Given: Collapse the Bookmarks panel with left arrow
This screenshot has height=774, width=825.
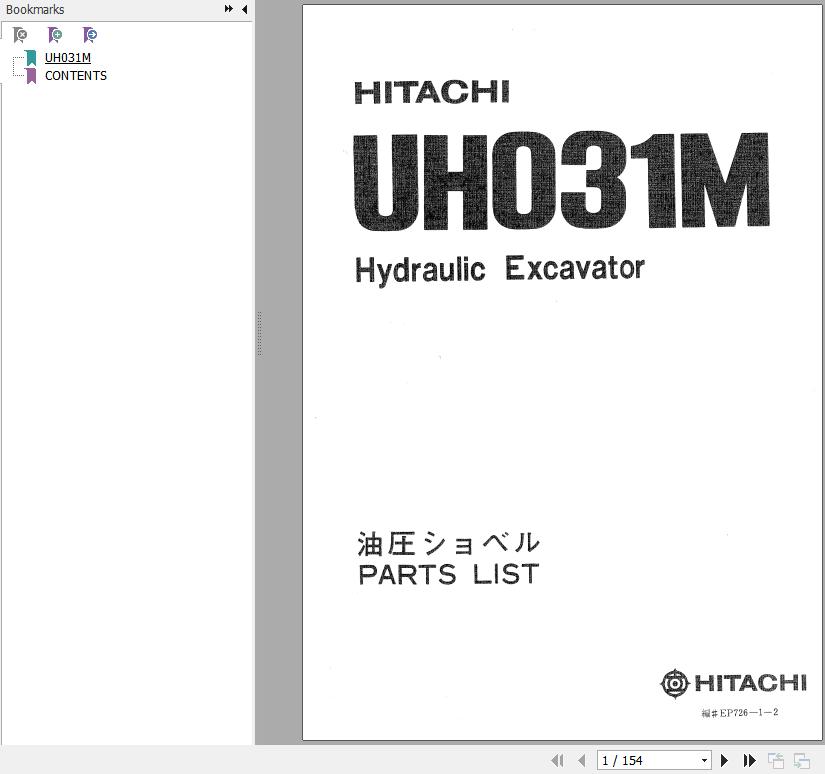Looking at the screenshot, I should pyautogui.click(x=244, y=9).
